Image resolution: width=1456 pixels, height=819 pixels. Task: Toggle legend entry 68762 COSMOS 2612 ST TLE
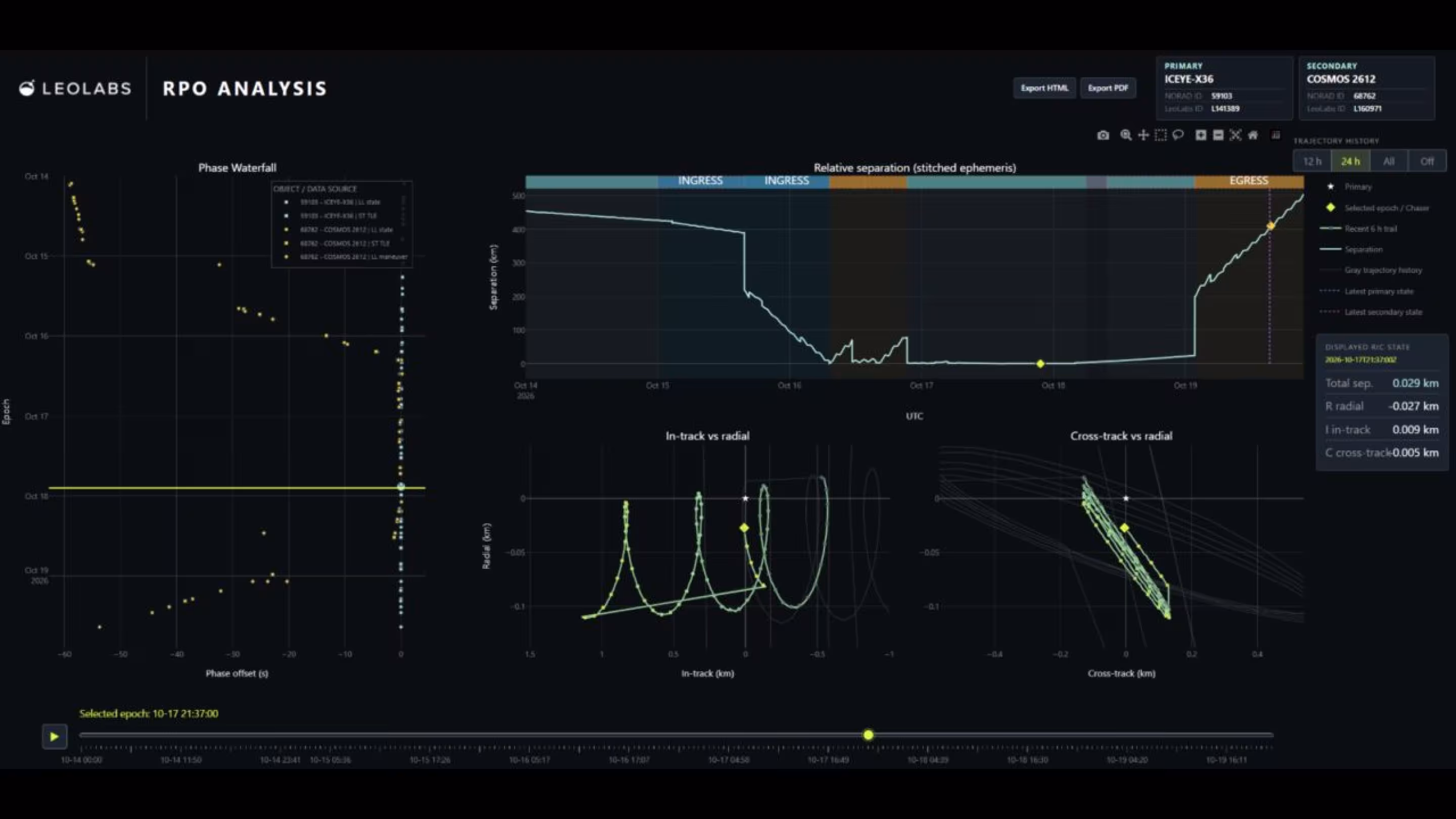pyautogui.click(x=337, y=243)
